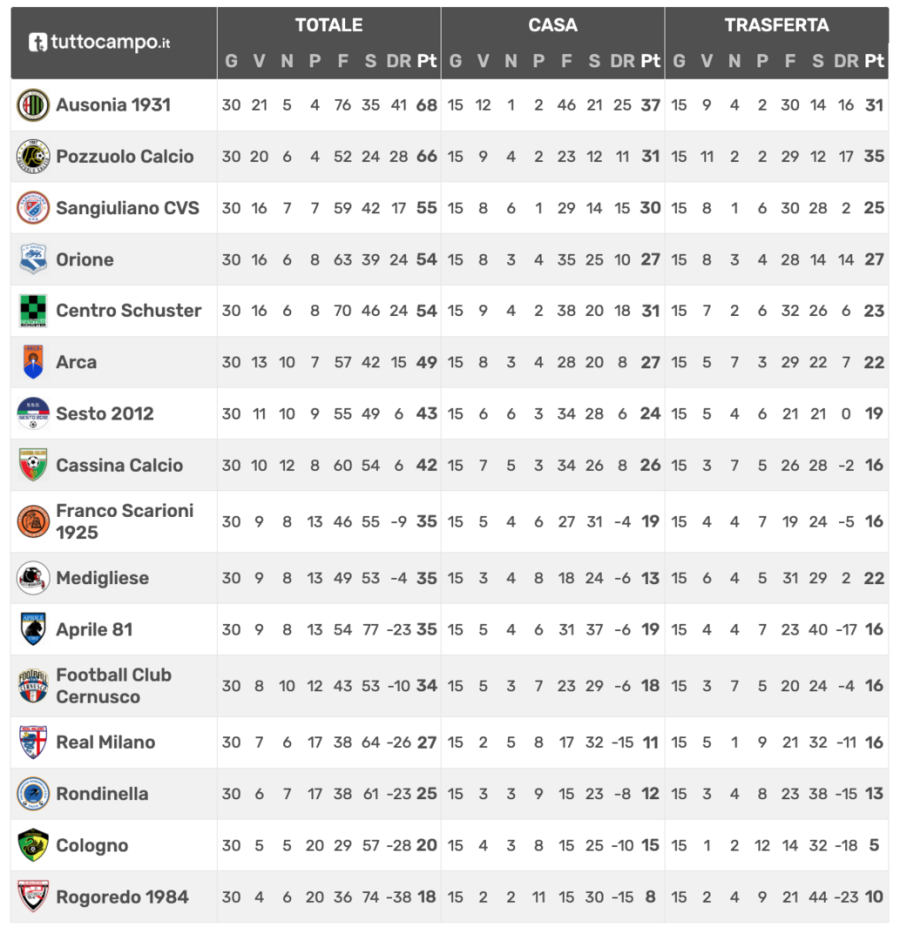
Task: Click the Ausonia 1931 team crest
Action: 33,105
